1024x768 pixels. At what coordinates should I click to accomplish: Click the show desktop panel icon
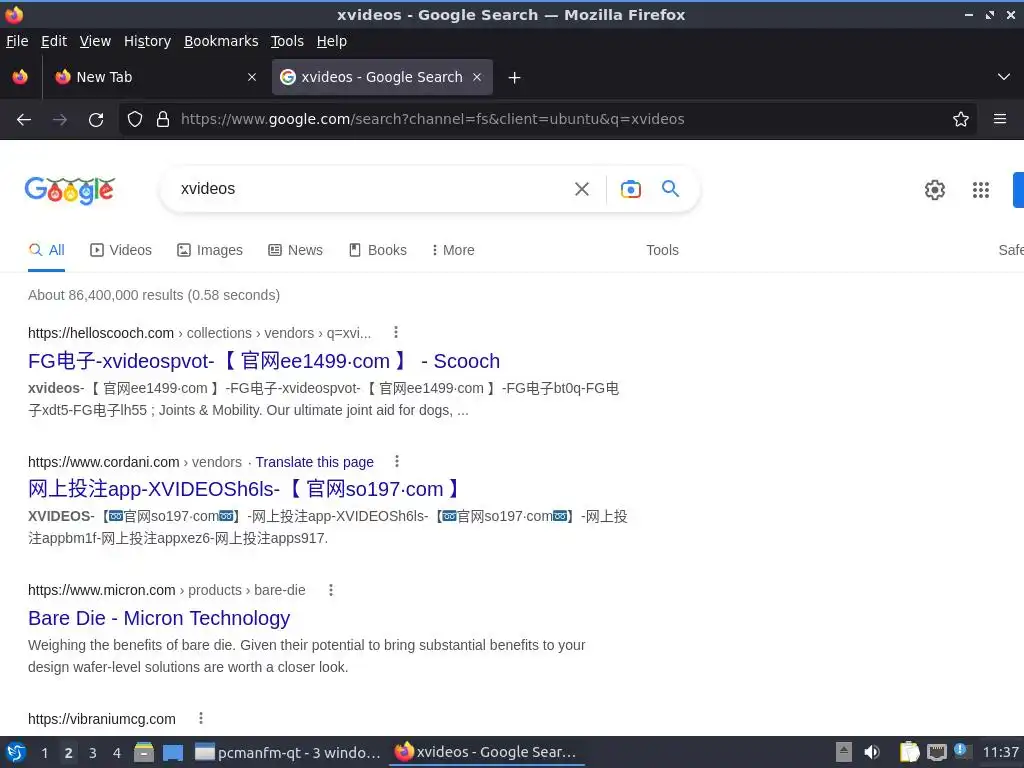[173, 753]
